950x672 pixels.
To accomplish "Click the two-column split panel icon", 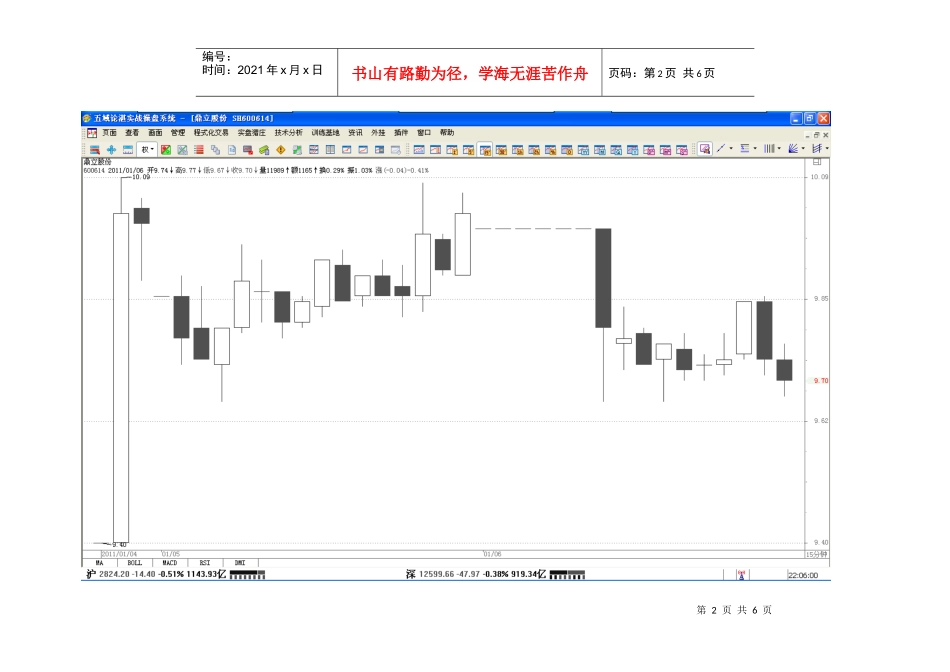I will (x=330, y=150).
